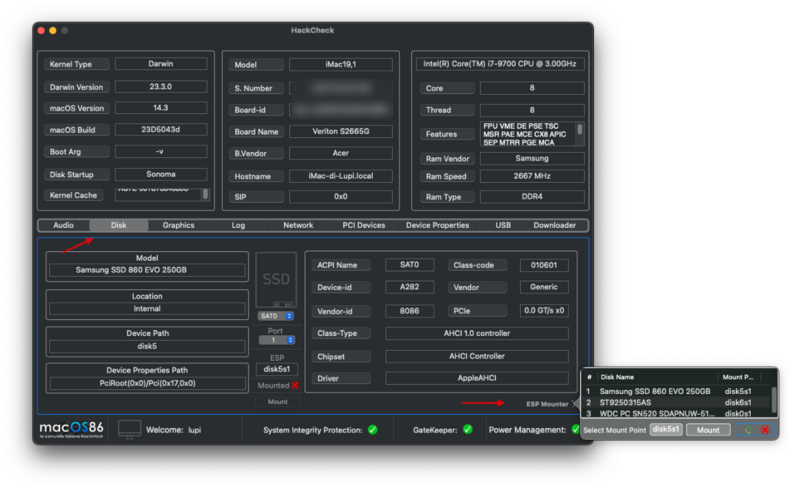The height and width of the screenshot is (488, 800).
Task: Click the green refresh icon in ESP popup
Action: [747, 430]
